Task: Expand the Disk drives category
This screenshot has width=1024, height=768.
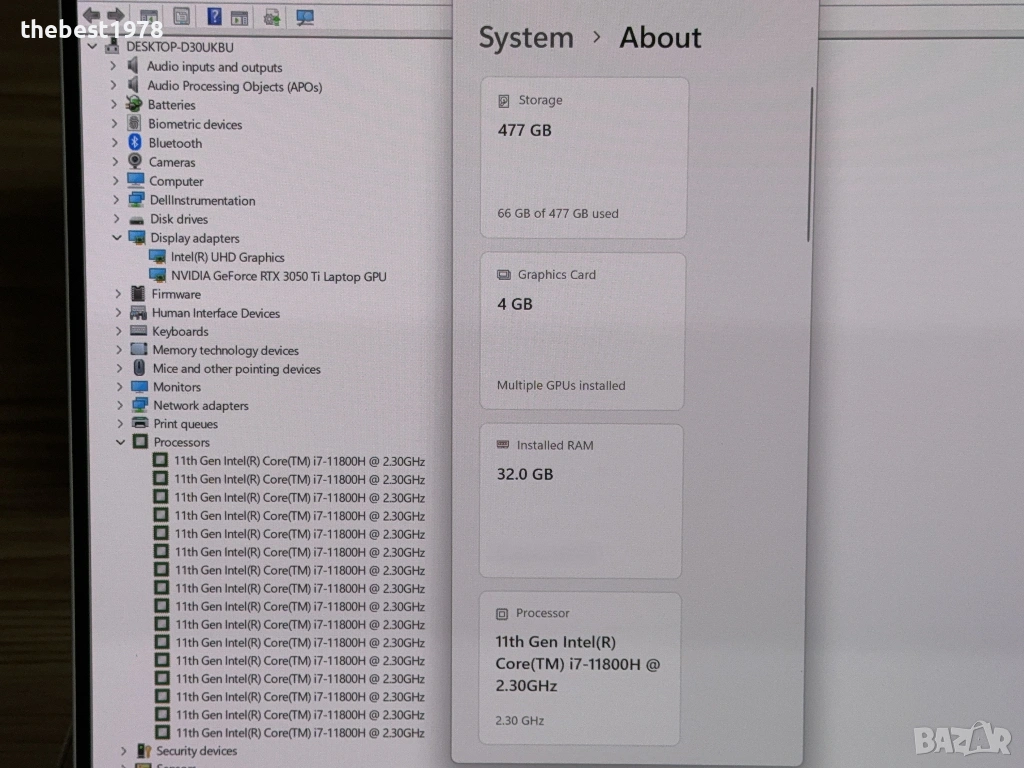Action: point(116,219)
